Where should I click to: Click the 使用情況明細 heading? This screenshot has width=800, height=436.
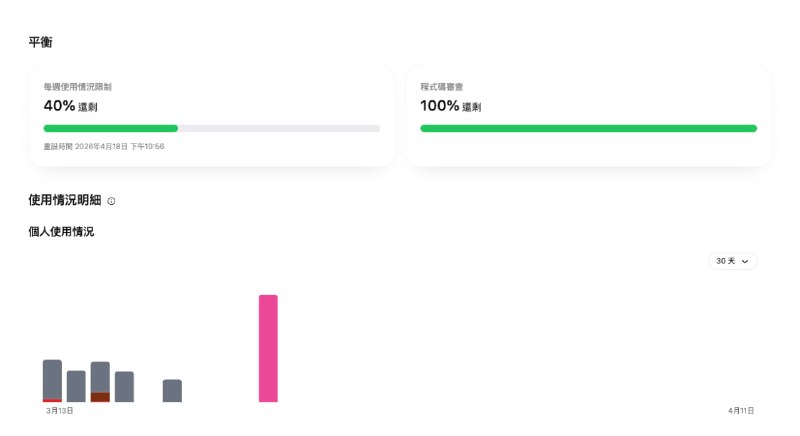(64, 200)
